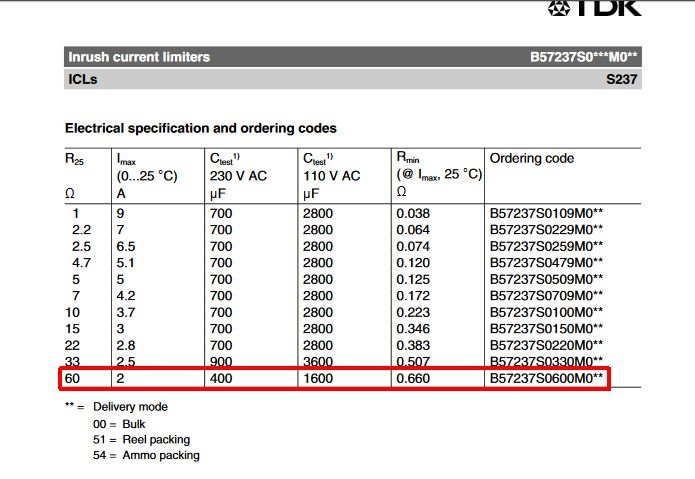
Task: Select the B57237S0***M0** part number title
Action: click(x=584, y=57)
